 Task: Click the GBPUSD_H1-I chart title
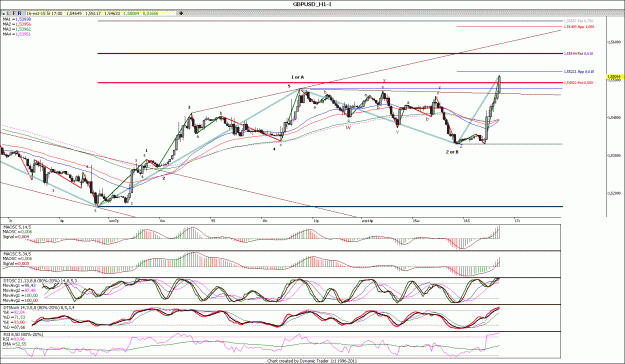(x=312, y=4)
